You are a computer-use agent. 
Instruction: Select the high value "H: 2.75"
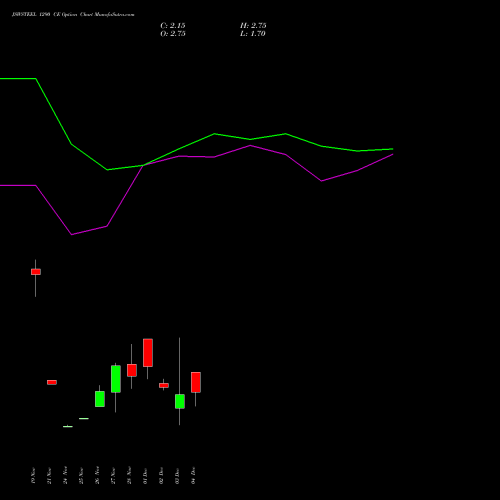253,26
